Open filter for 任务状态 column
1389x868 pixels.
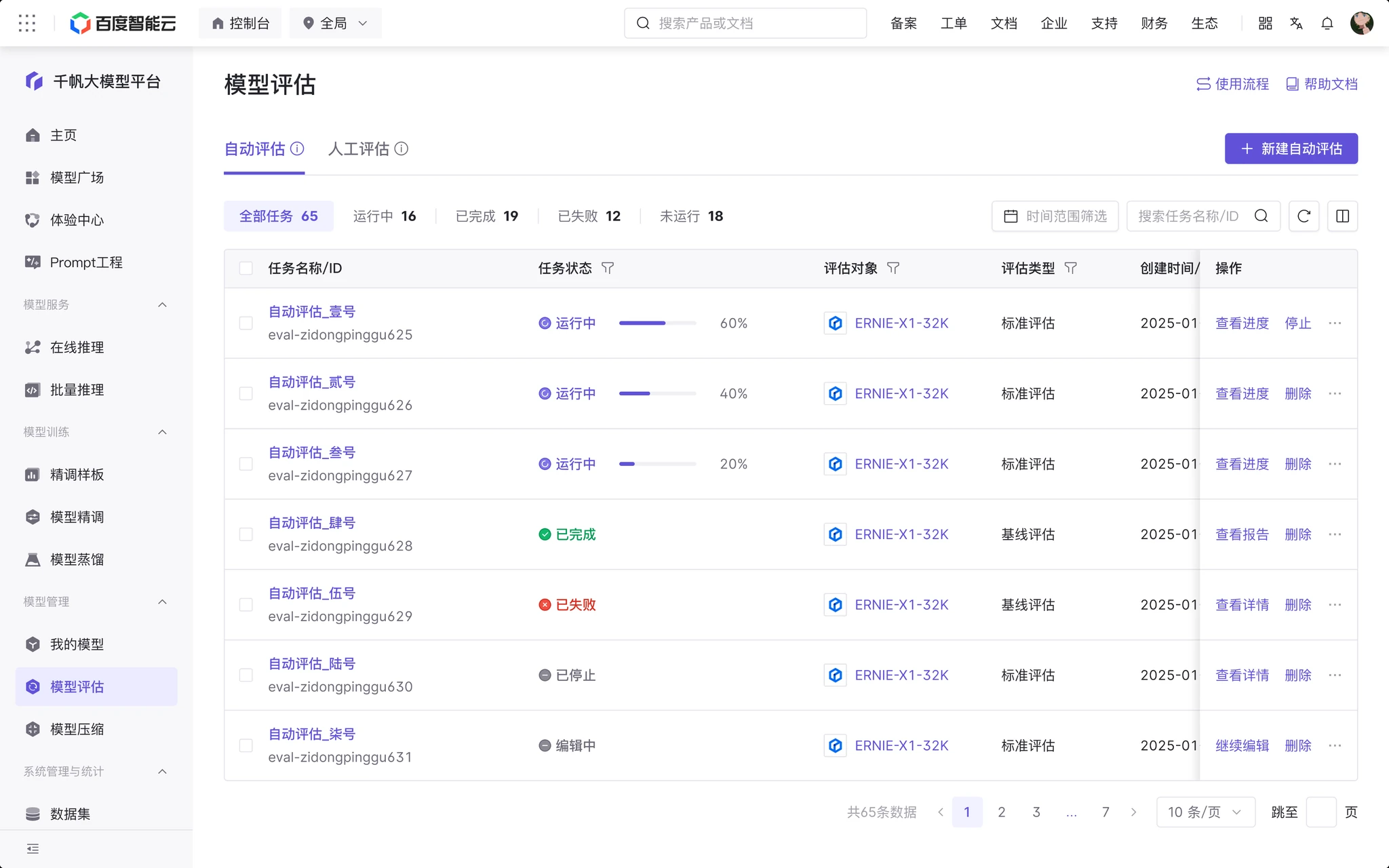click(x=608, y=269)
